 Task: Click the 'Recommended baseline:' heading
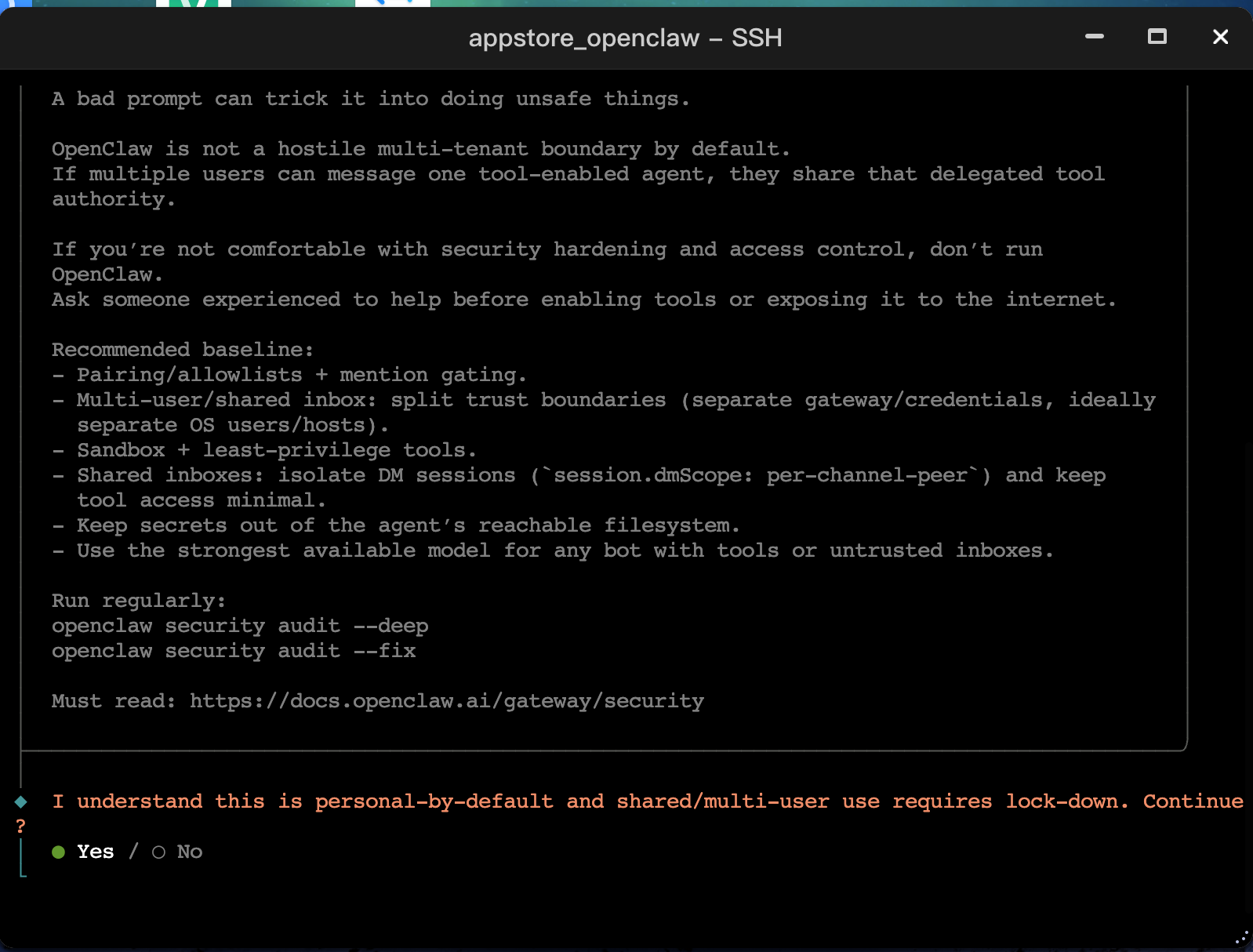[183, 350]
